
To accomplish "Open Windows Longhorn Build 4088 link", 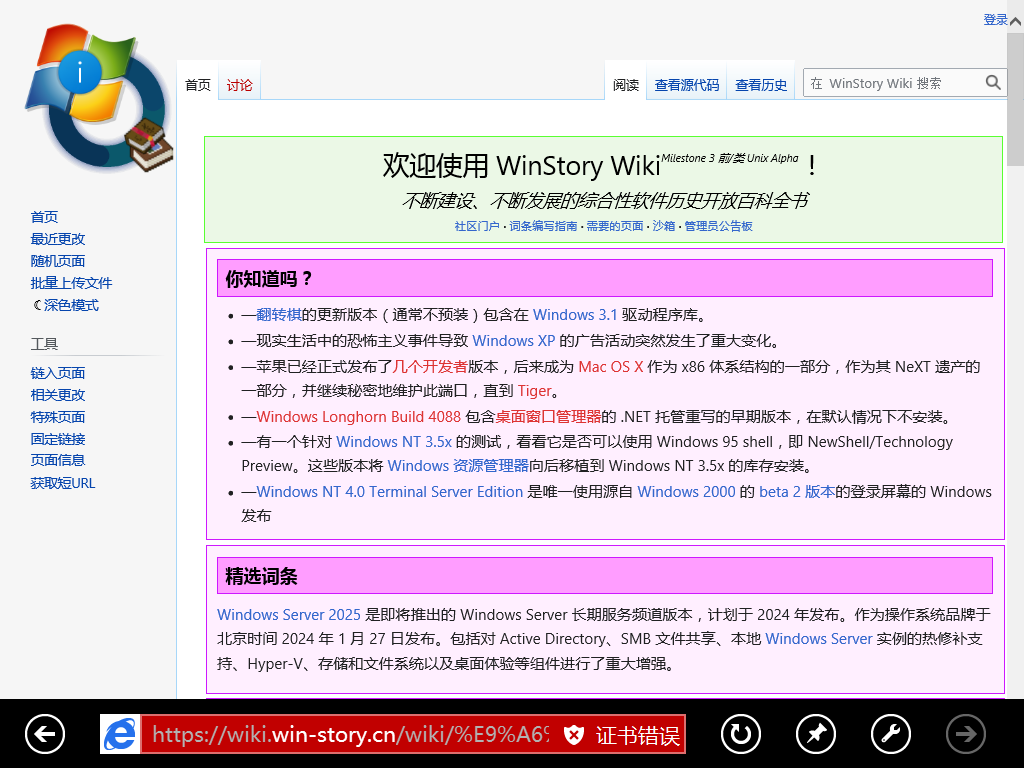I will (x=359, y=417).
